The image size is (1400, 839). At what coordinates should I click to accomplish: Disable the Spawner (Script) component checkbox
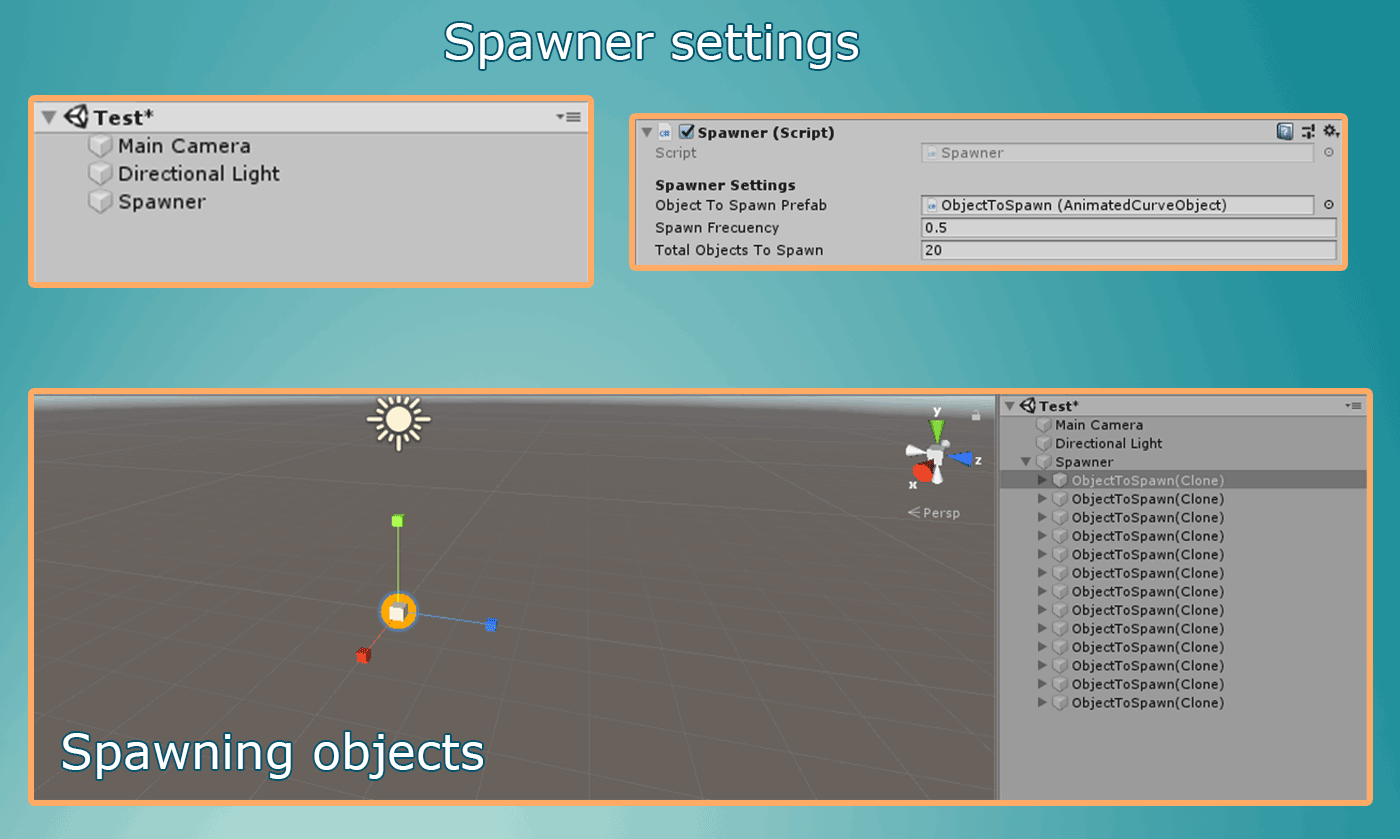[687, 132]
